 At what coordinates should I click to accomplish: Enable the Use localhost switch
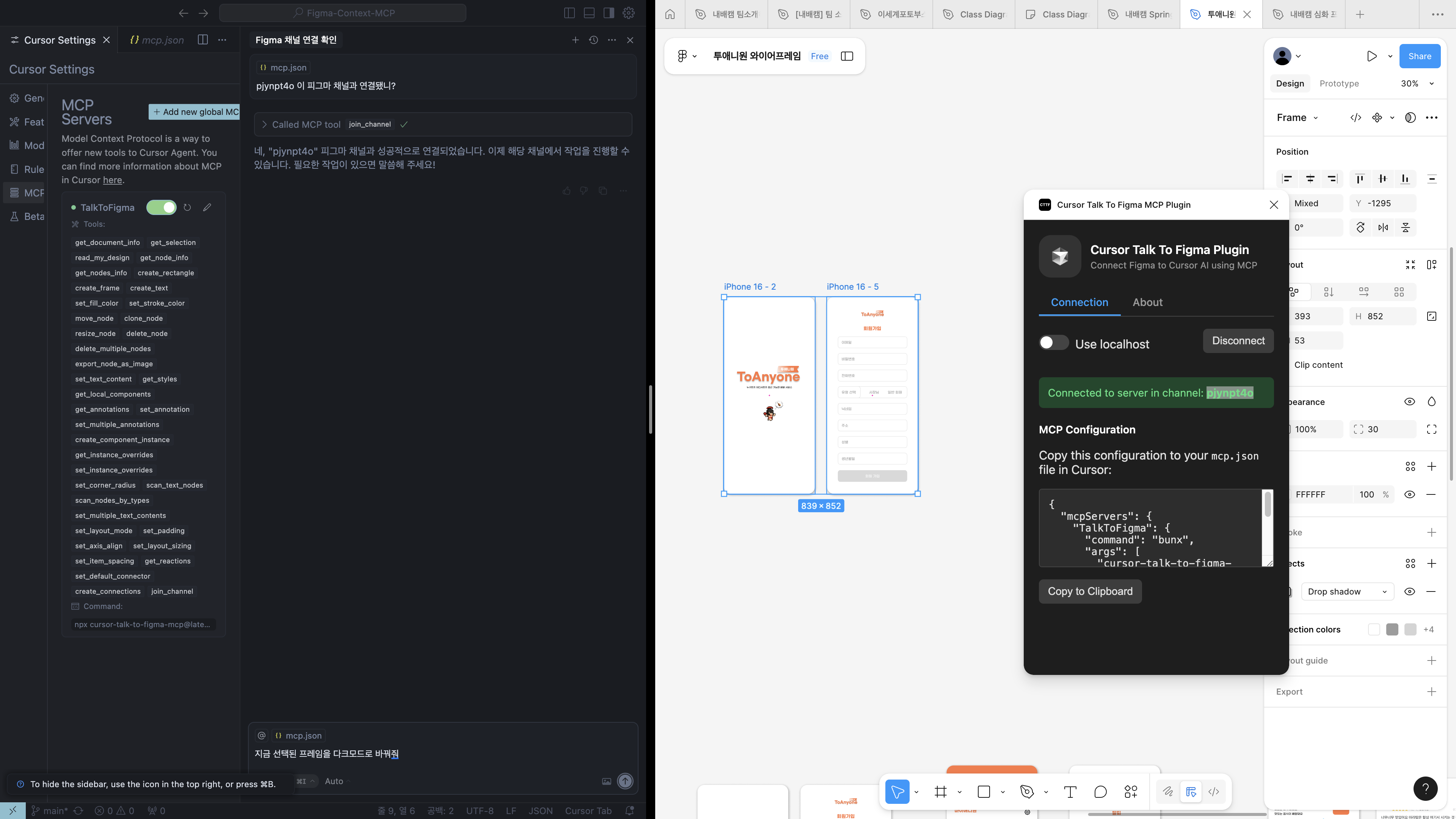coord(1054,342)
